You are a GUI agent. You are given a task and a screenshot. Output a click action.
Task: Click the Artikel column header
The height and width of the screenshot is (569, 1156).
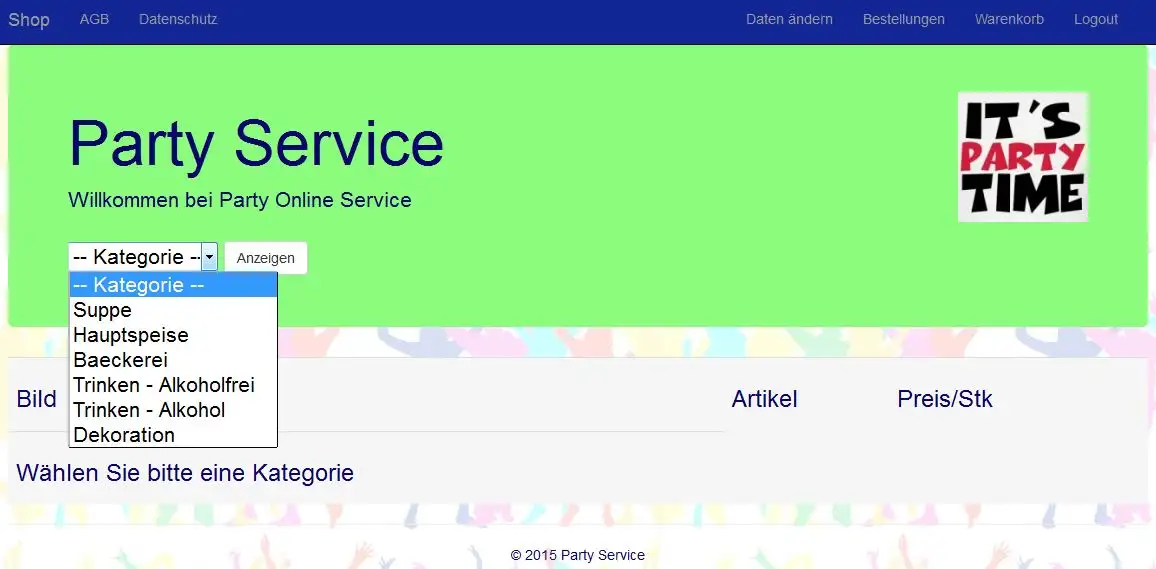point(765,399)
